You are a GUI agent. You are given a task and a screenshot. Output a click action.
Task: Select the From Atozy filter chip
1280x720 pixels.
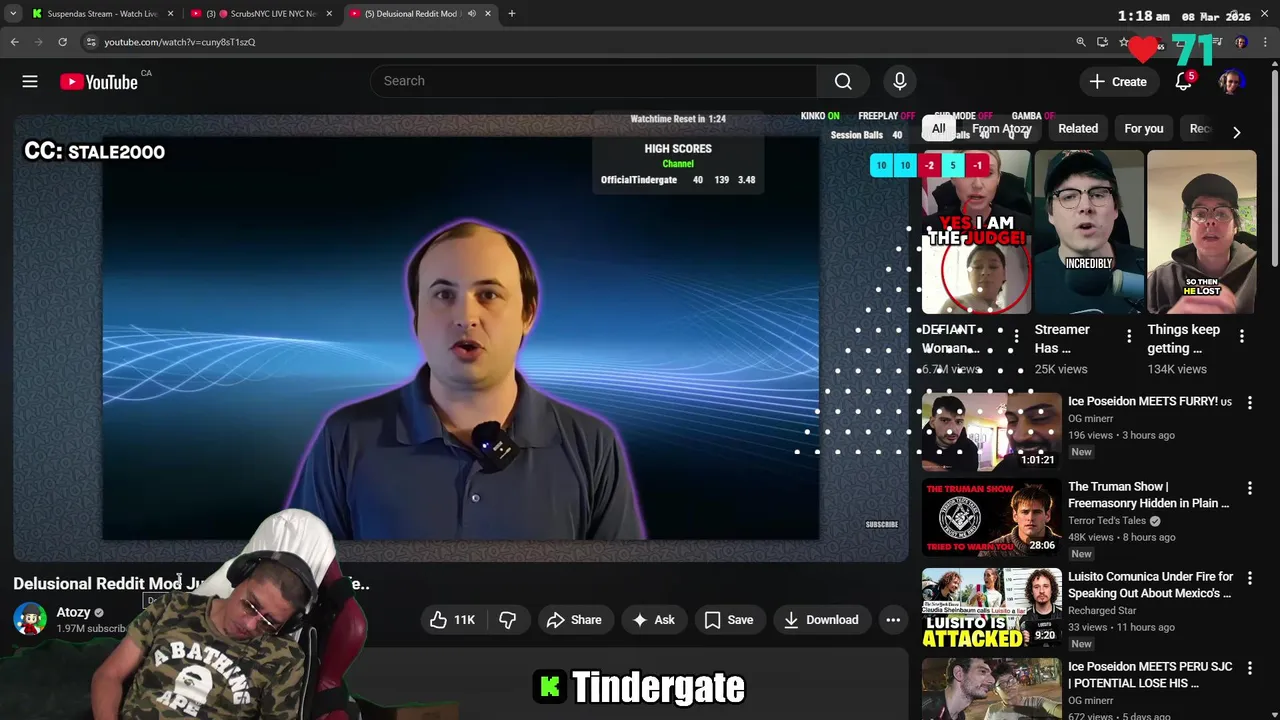(1001, 128)
